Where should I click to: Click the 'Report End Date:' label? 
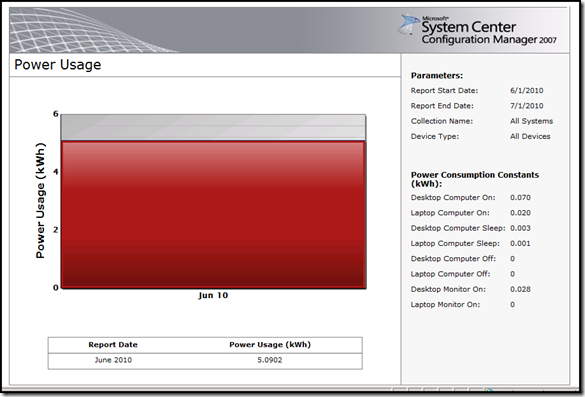tap(442, 106)
